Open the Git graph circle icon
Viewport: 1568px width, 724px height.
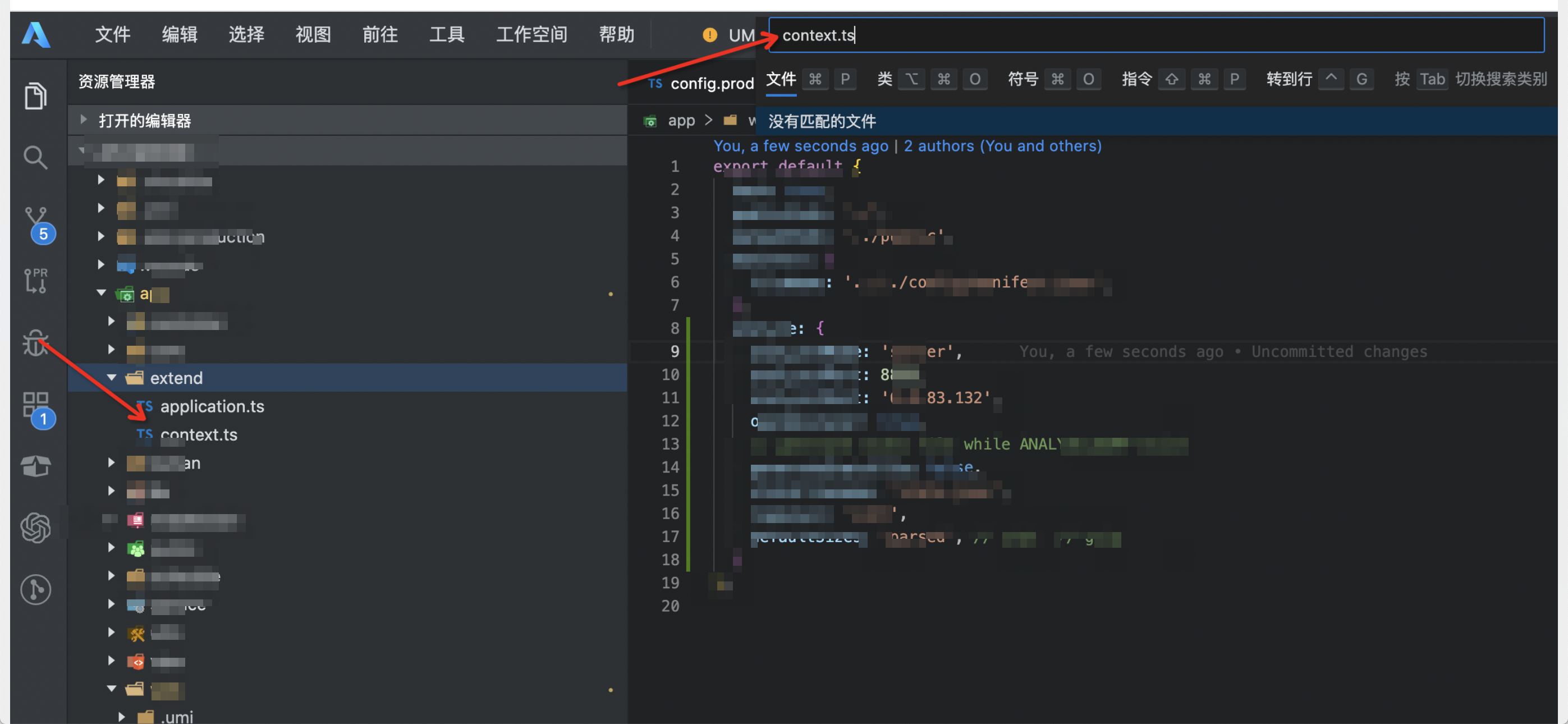[36, 589]
